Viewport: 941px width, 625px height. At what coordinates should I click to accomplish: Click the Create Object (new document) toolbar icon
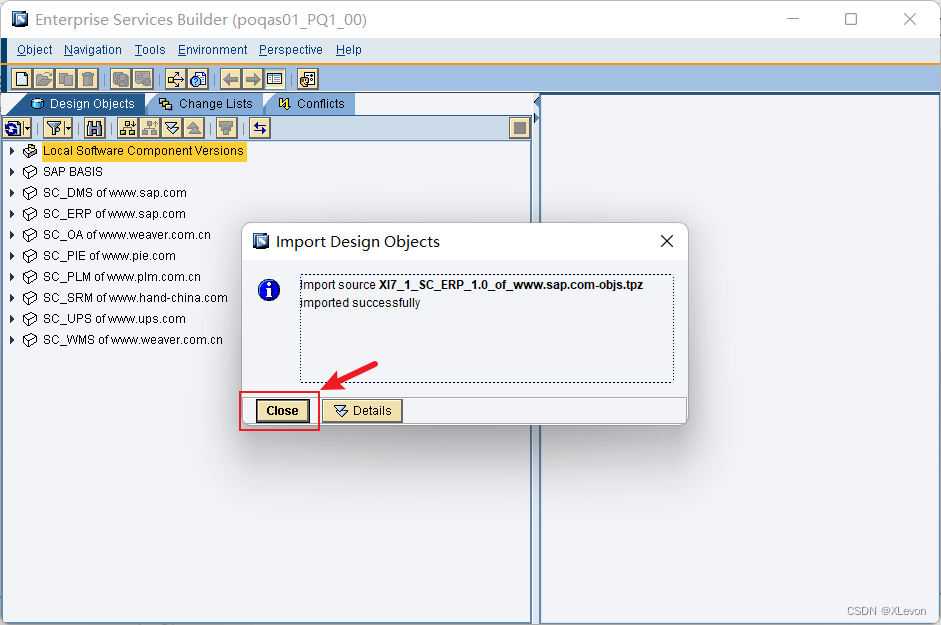coord(22,79)
